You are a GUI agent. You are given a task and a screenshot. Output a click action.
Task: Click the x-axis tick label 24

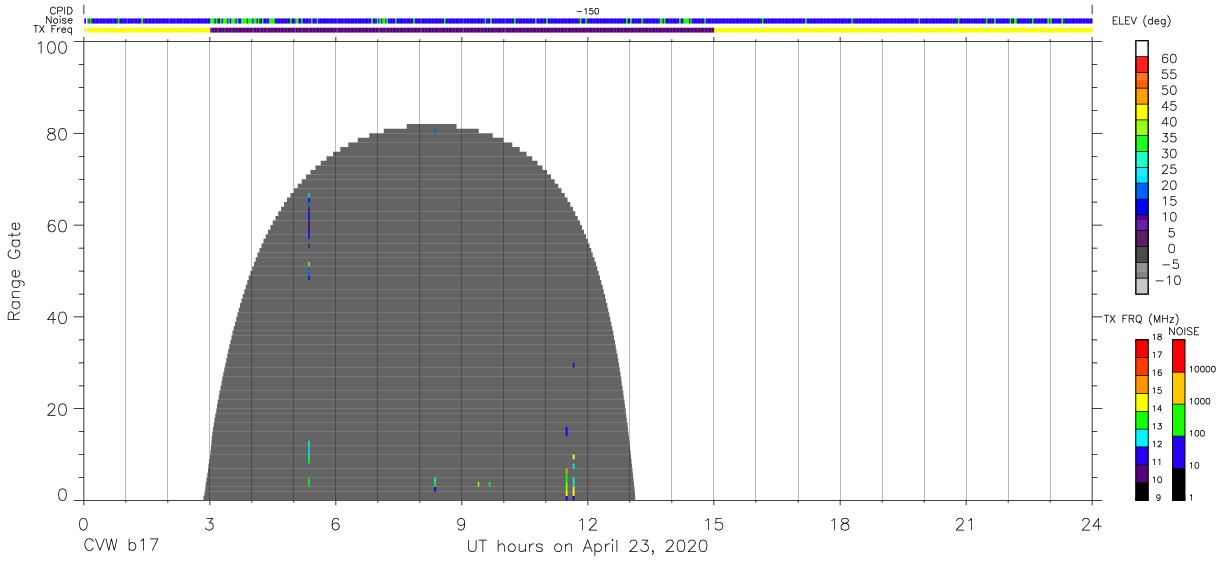click(x=1091, y=524)
